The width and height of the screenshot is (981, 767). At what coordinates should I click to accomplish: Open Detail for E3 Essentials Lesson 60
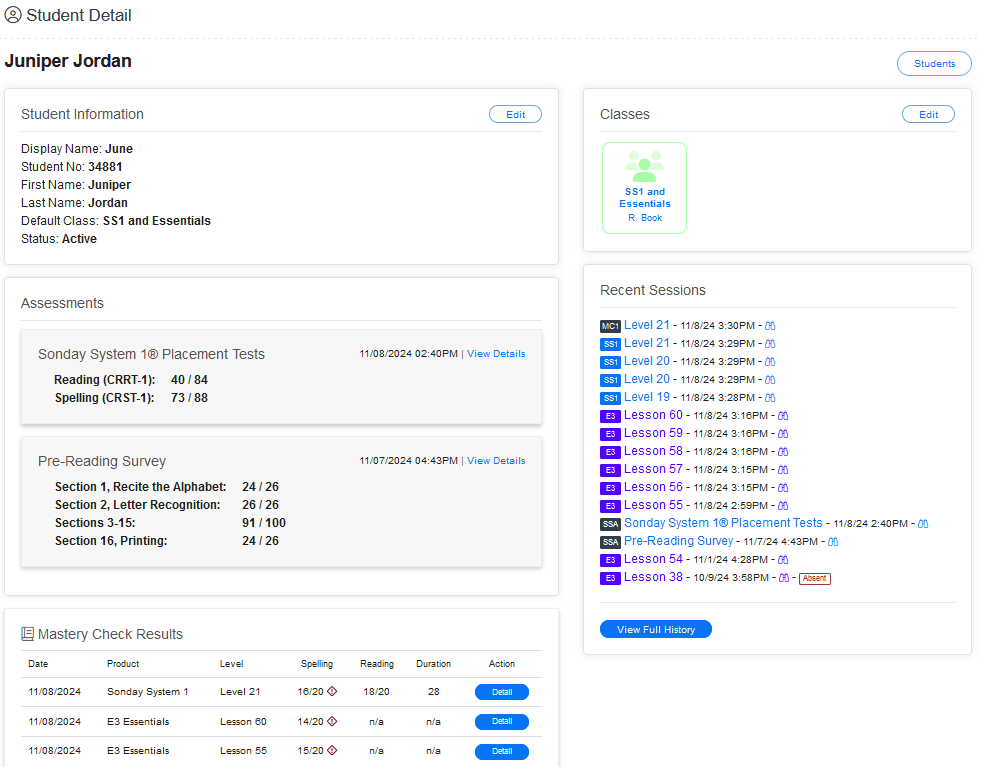pos(502,721)
